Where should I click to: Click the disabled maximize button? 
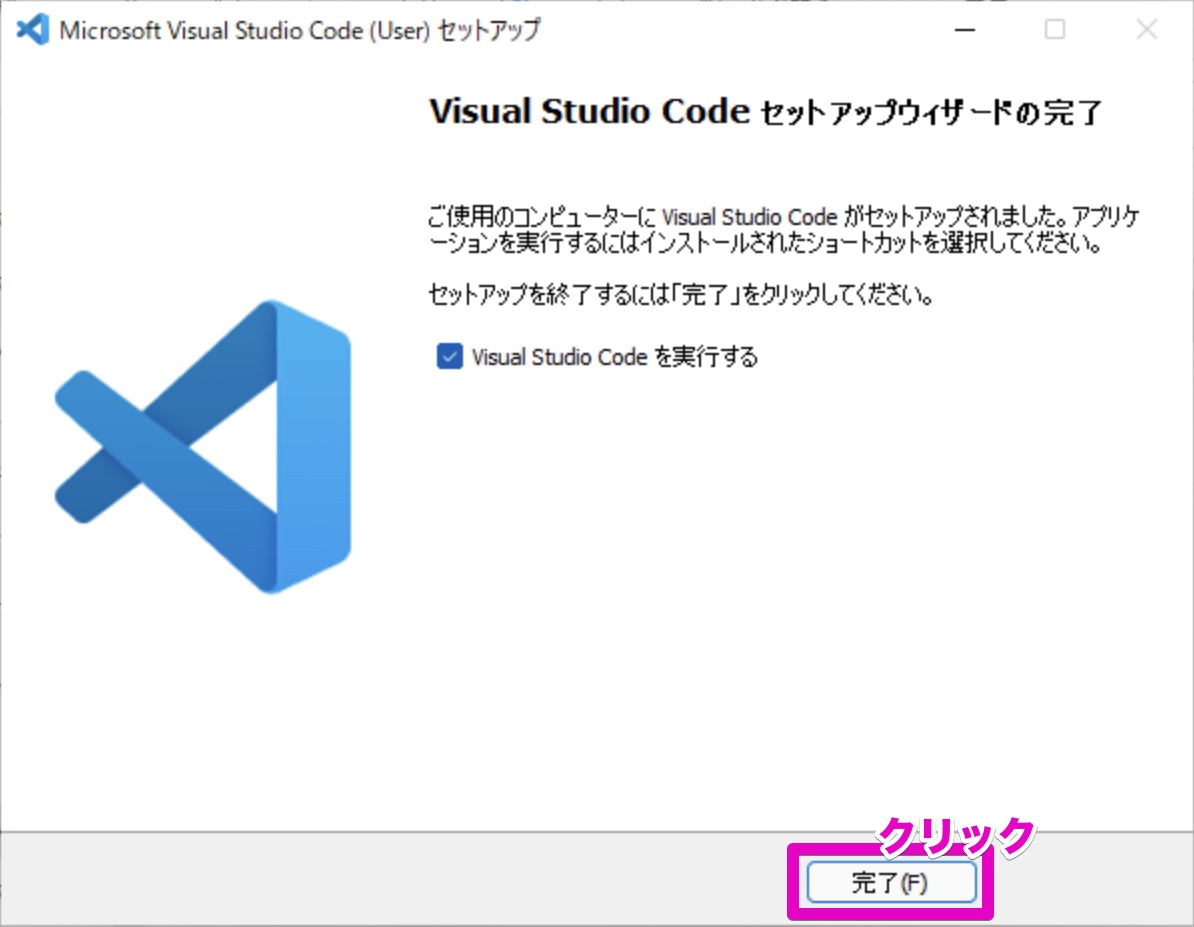(1054, 30)
